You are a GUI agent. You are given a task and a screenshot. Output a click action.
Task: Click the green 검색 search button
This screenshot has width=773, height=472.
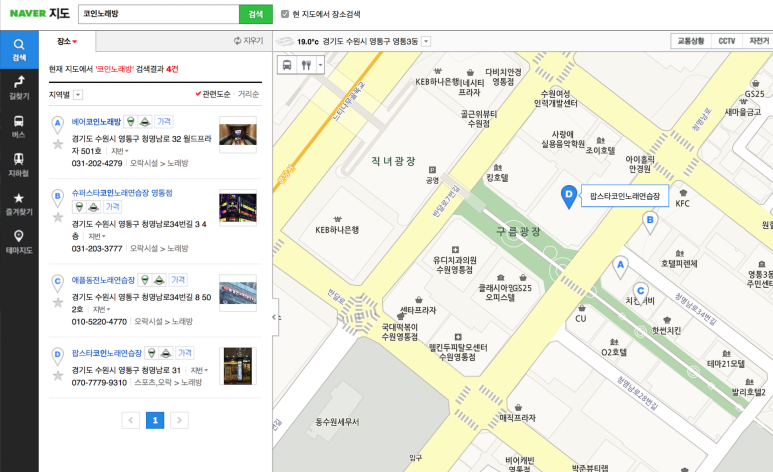click(x=255, y=14)
